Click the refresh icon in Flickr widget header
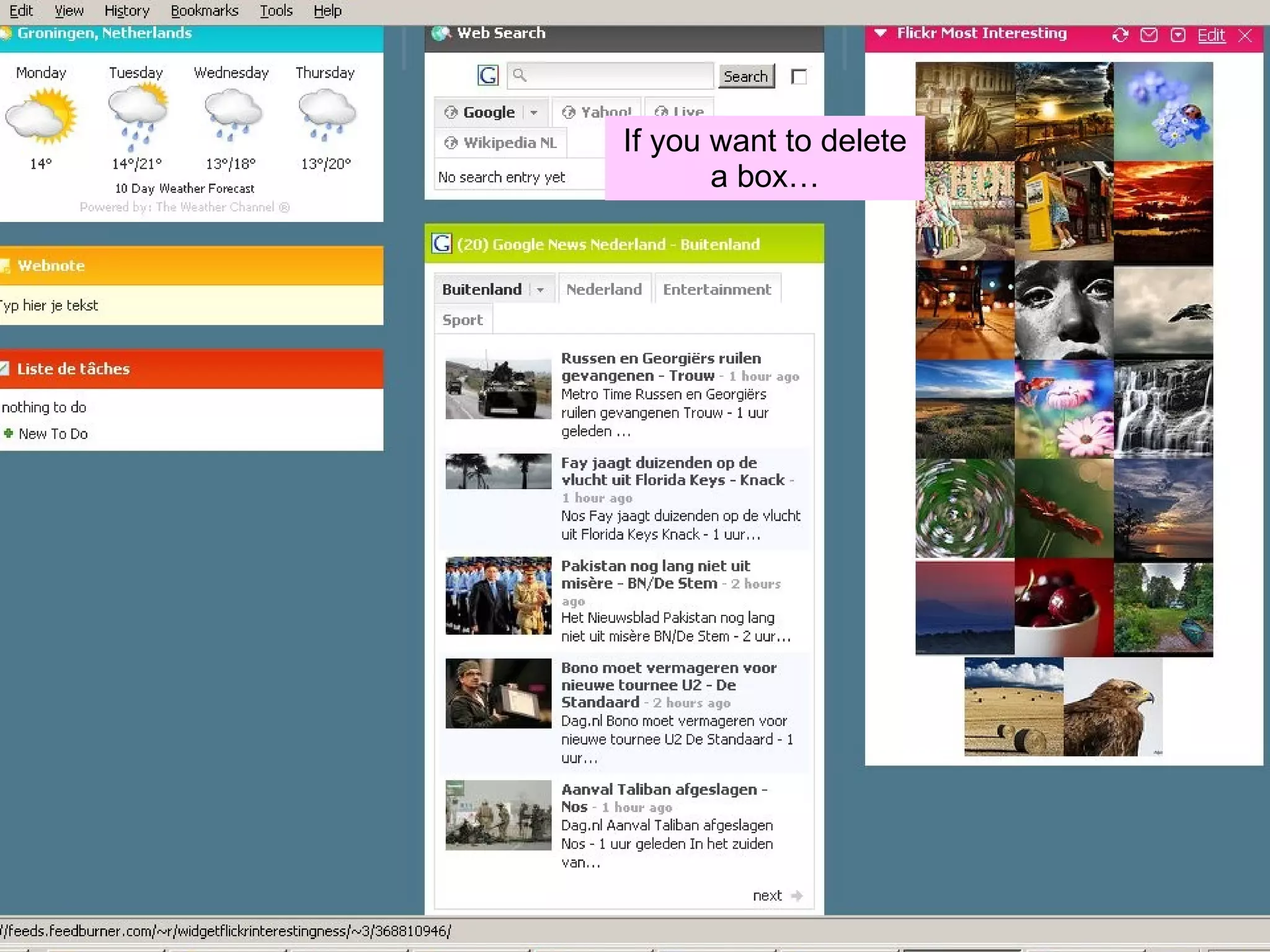The height and width of the screenshot is (952, 1270). (x=1120, y=35)
